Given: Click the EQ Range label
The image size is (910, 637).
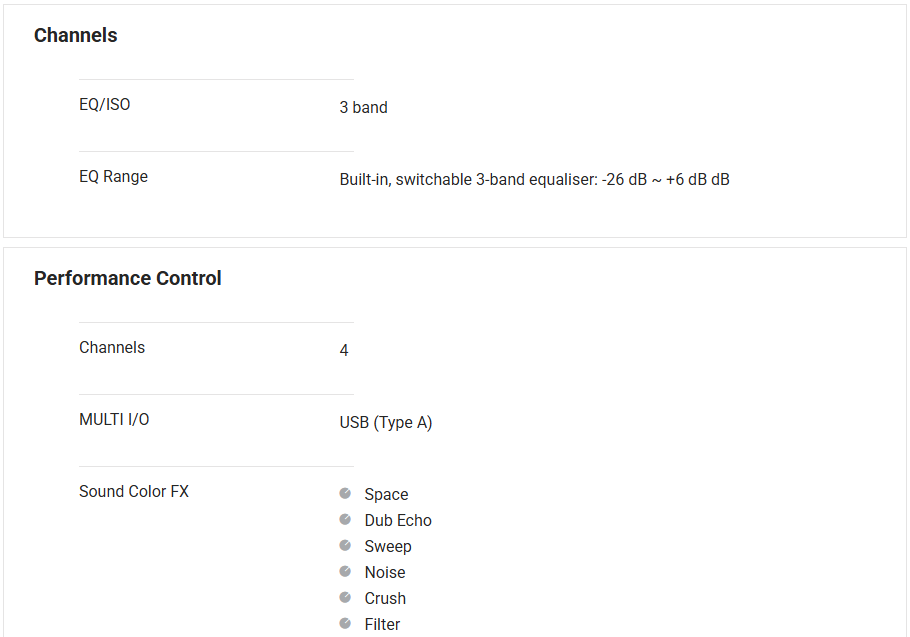Looking at the screenshot, I should 114,177.
